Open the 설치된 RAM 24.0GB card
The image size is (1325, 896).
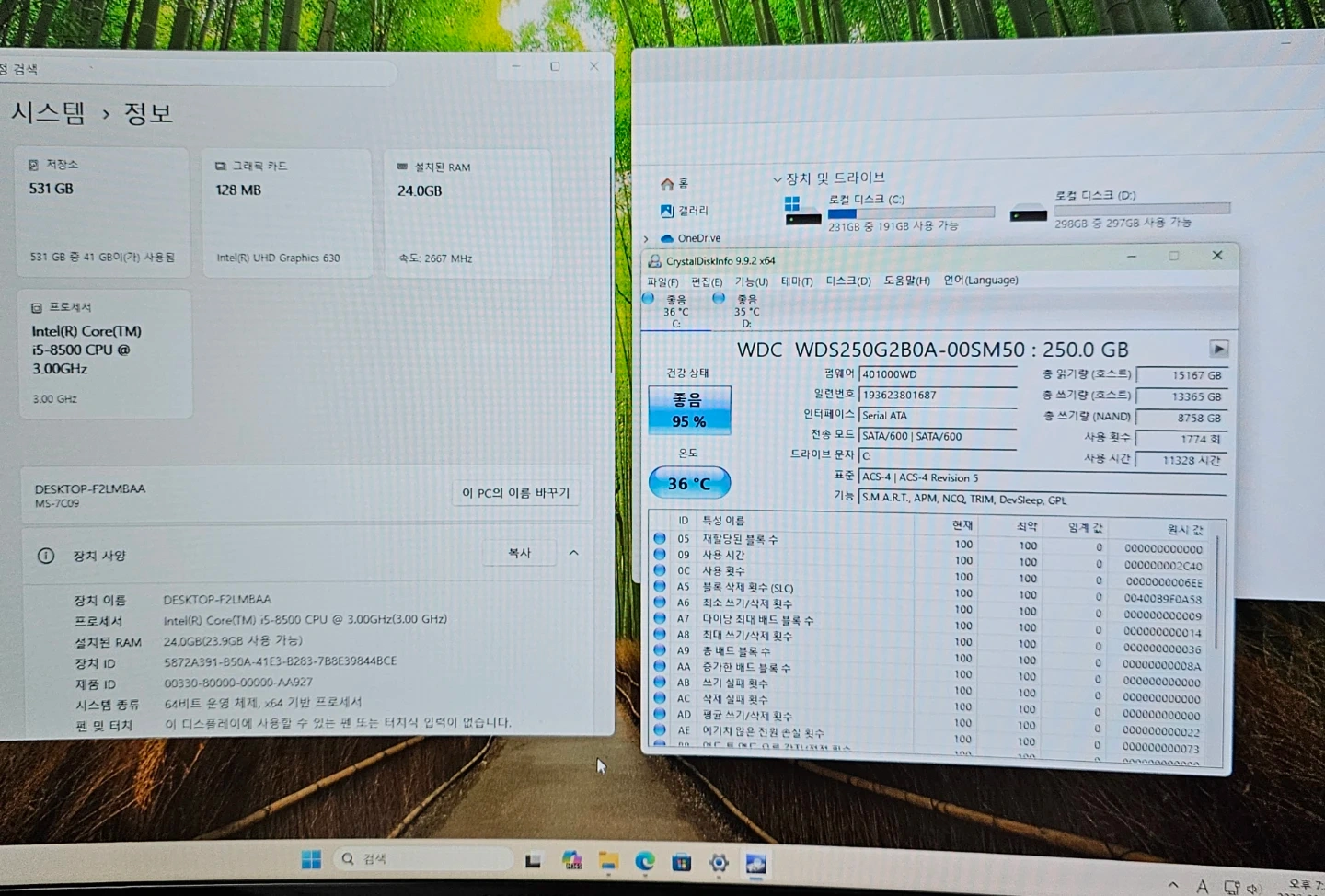coord(467,214)
